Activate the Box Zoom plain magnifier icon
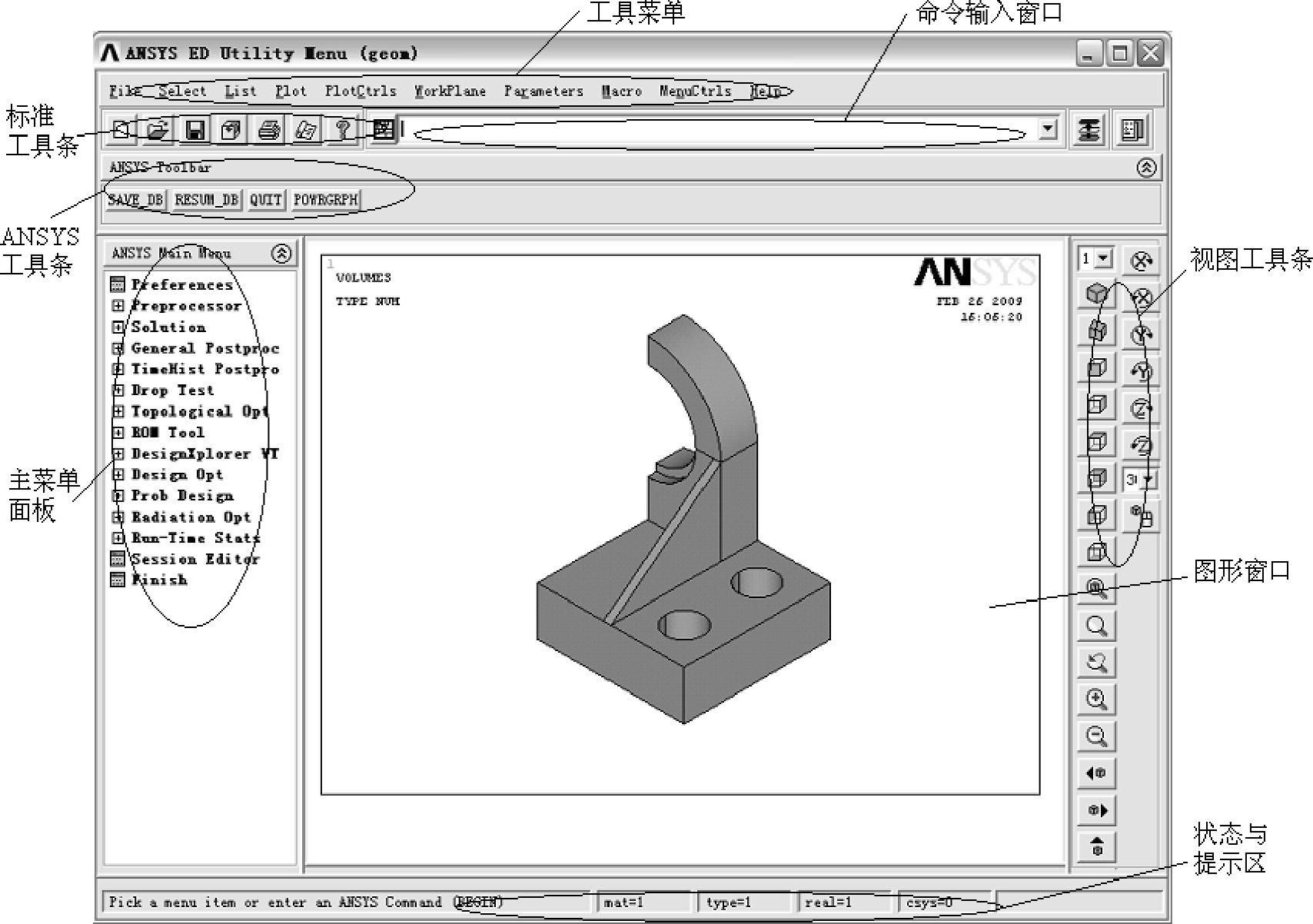The height and width of the screenshot is (924, 1313). [1097, 627]
